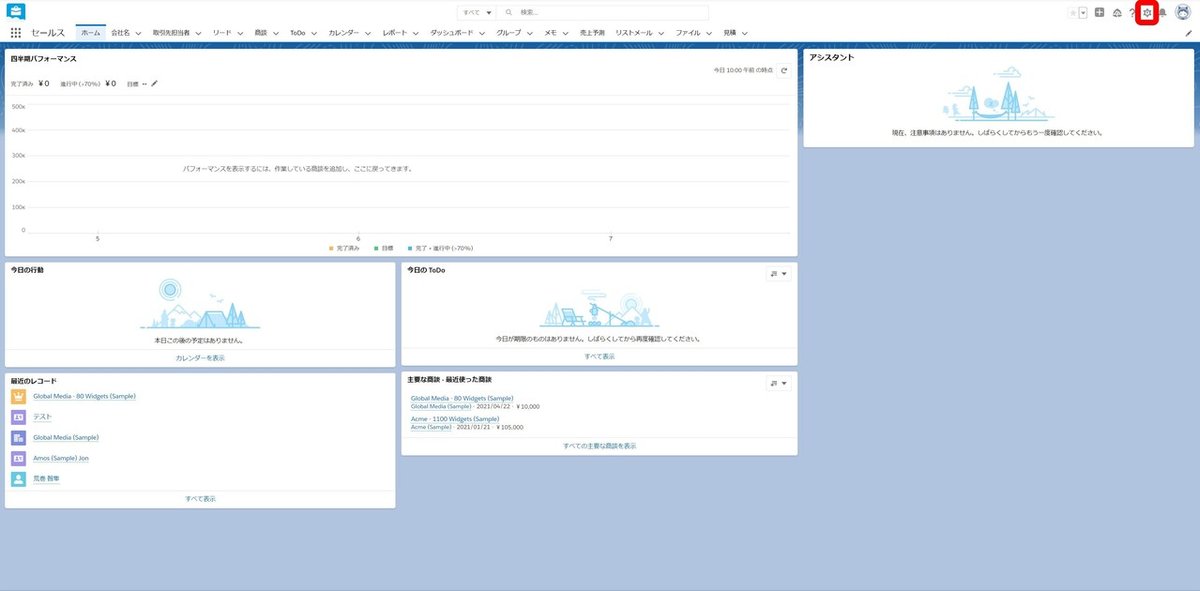Open the 見積 tab
This screenshot has width=1200, height=591.
(x=729, y=33)
